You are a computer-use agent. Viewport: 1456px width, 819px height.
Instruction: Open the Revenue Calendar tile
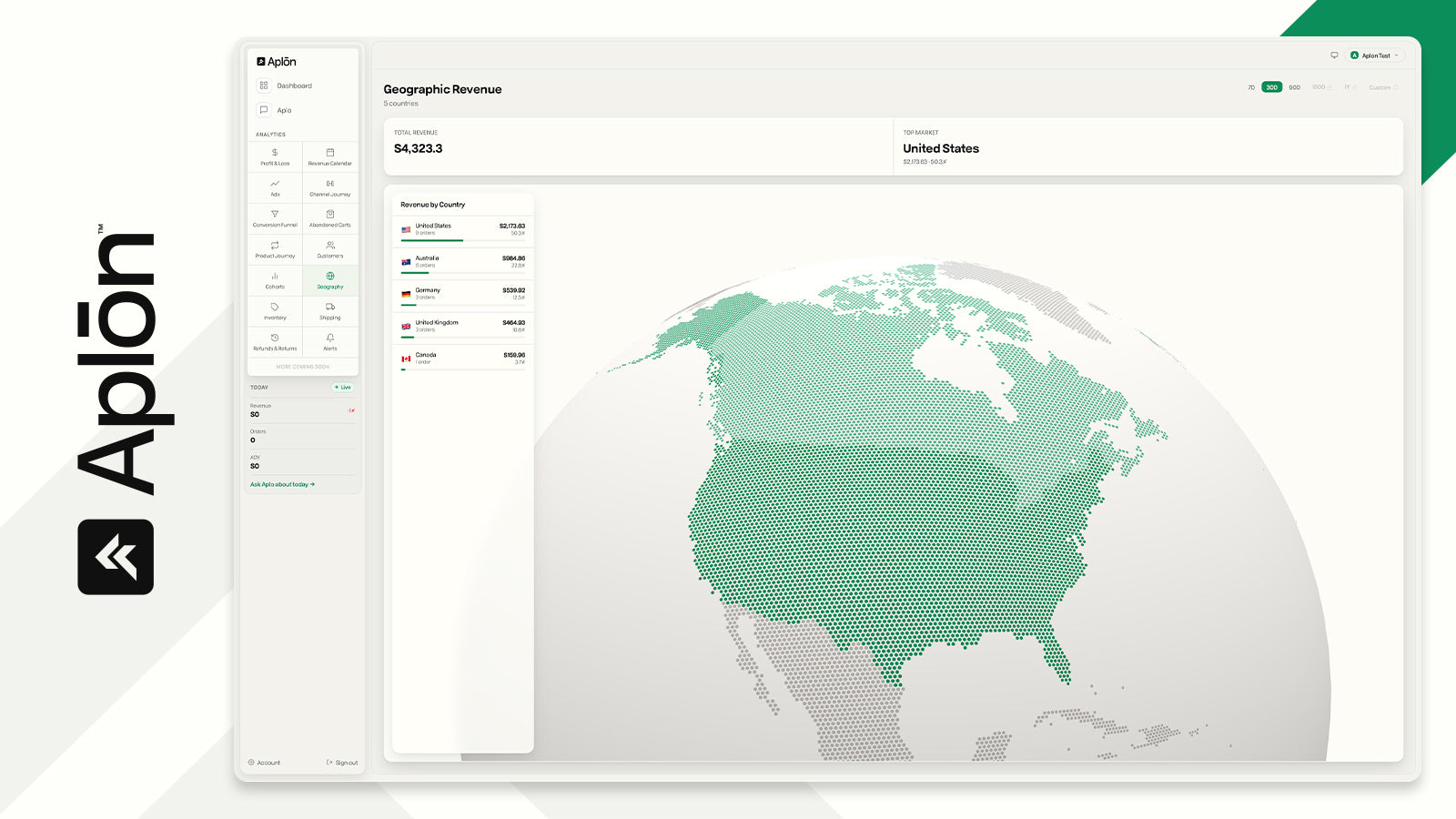point(330,157)
